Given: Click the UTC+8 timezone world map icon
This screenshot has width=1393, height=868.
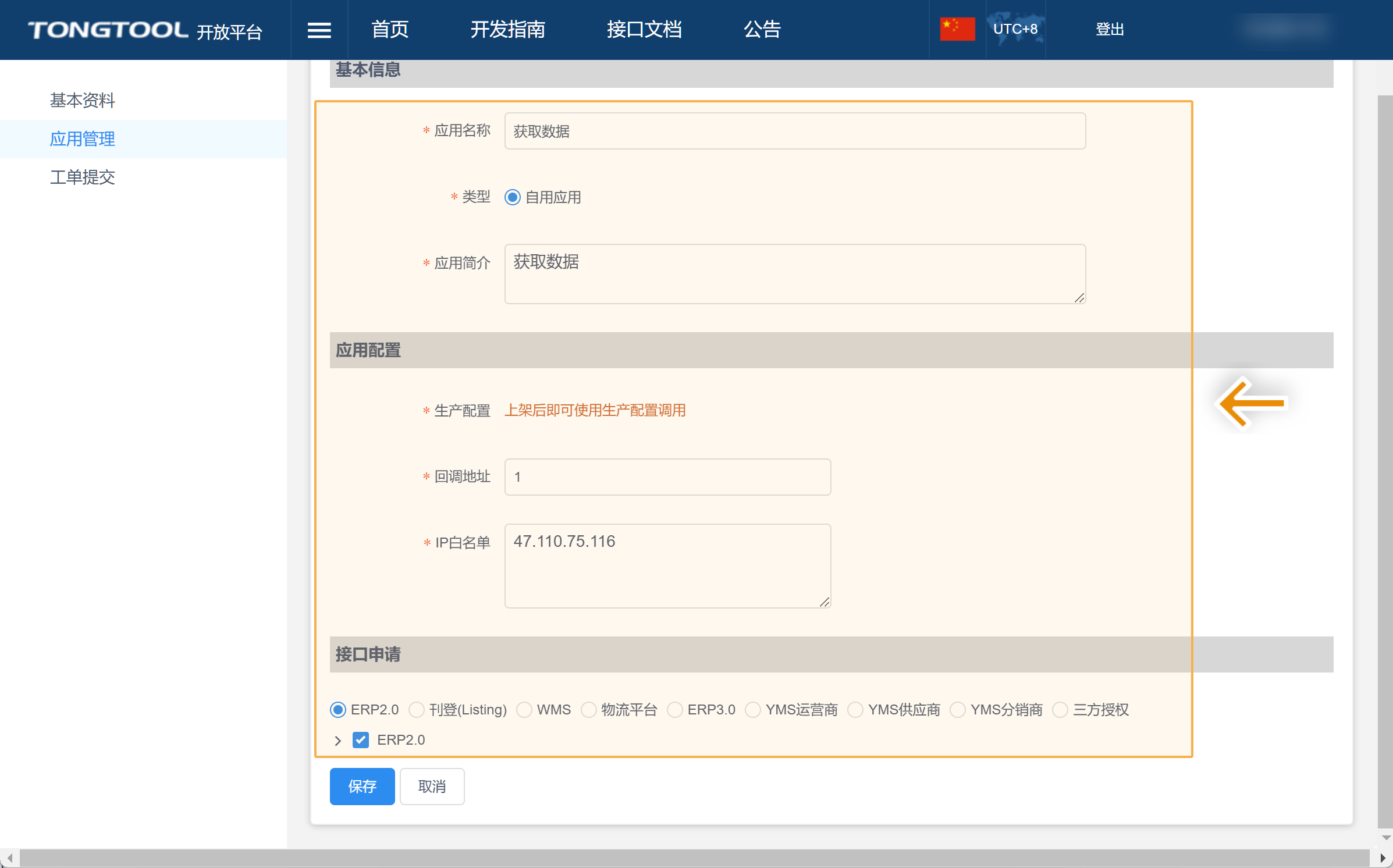Looking at the screenshot, I should click(1015, 29).
